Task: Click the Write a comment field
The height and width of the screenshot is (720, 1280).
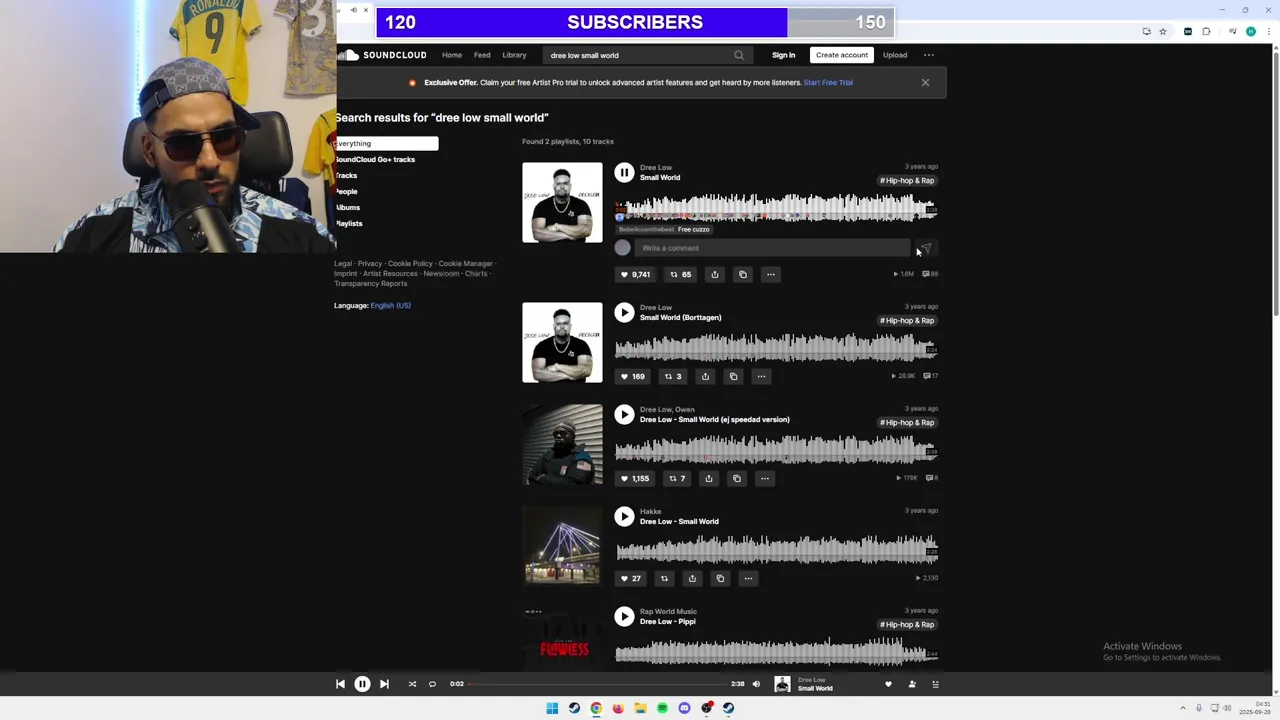Action: pyautogui.click(x=772, y=248)
